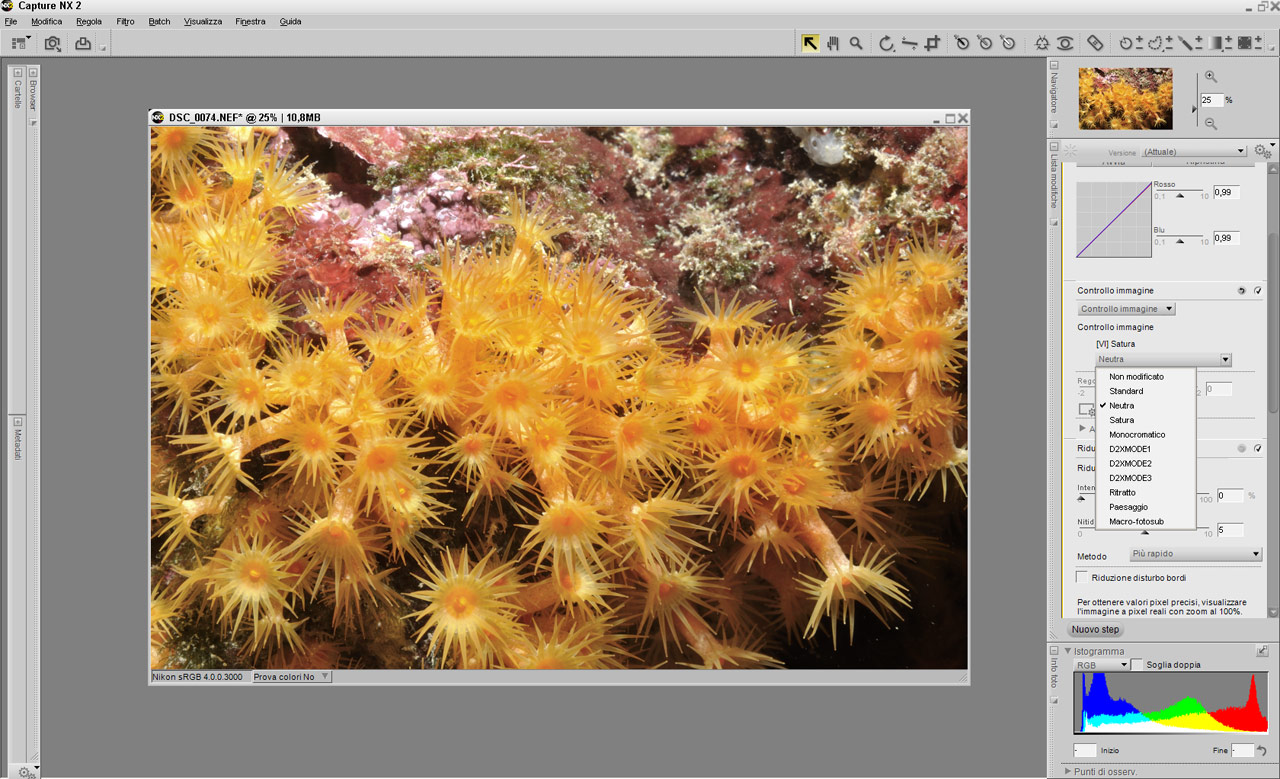Collapse the Navigatore panel
The image size is (1280, 779).
pyautogui.click(x=1053, y=66)
